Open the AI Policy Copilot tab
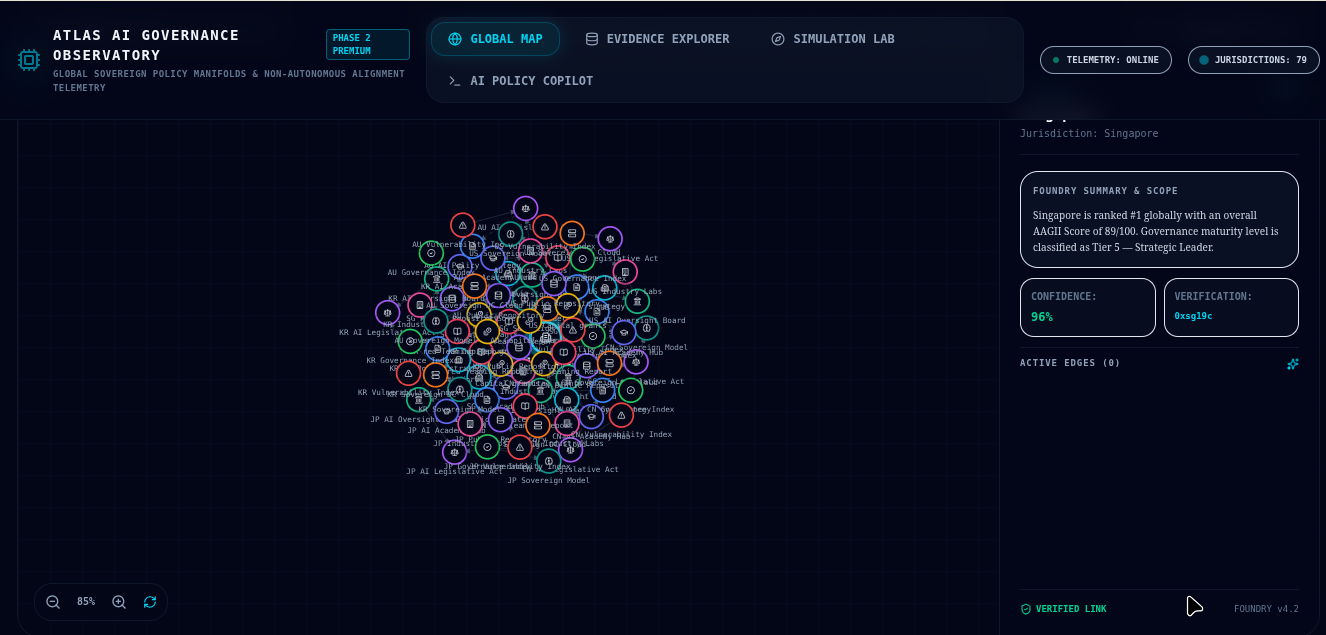Image resolution: width=1326 pixels, height=635 pixels. [x=519, y=81]
